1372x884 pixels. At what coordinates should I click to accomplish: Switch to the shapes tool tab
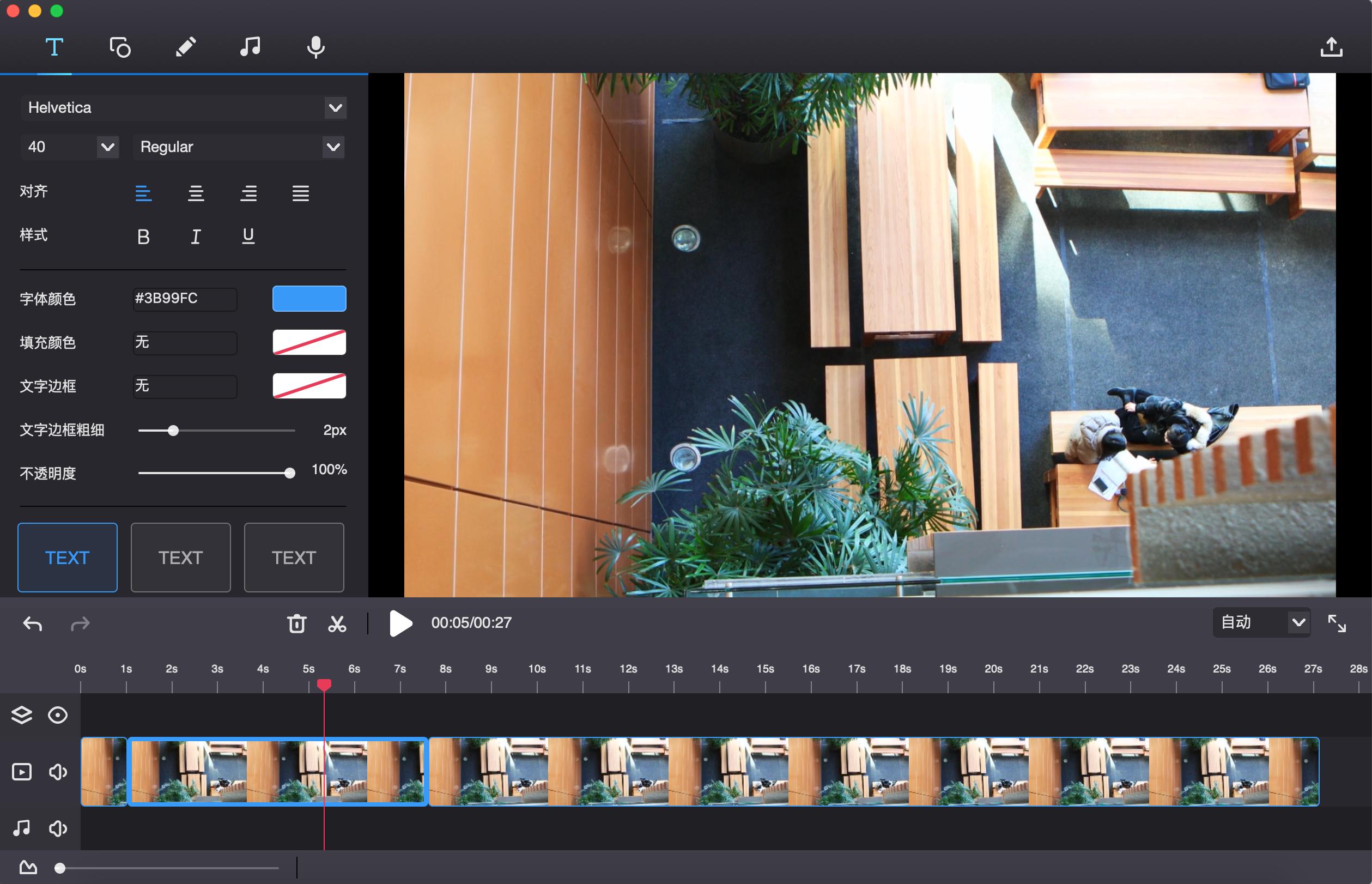tap(120, 47)
